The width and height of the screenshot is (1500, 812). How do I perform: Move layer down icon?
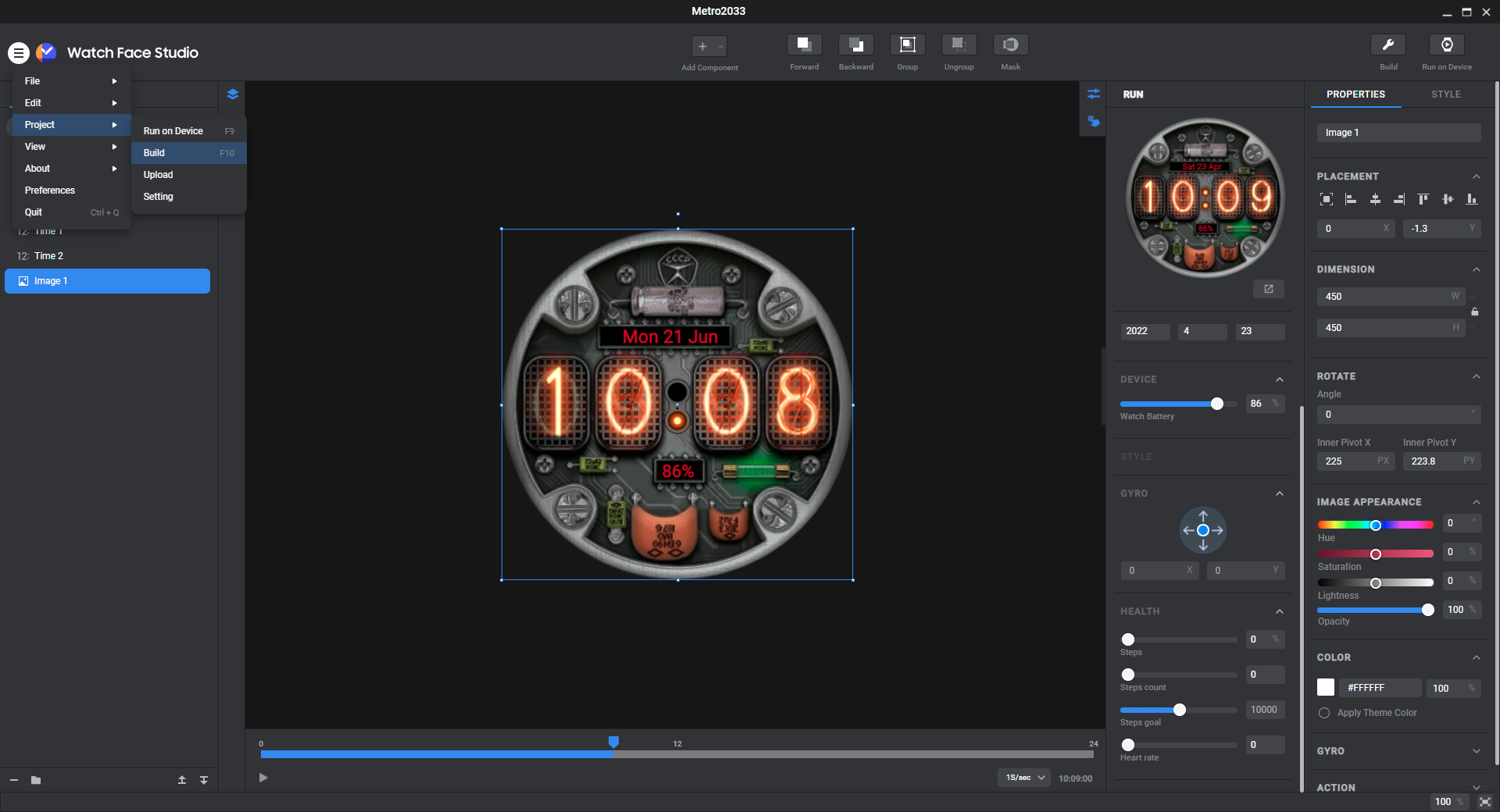(204, 780)
